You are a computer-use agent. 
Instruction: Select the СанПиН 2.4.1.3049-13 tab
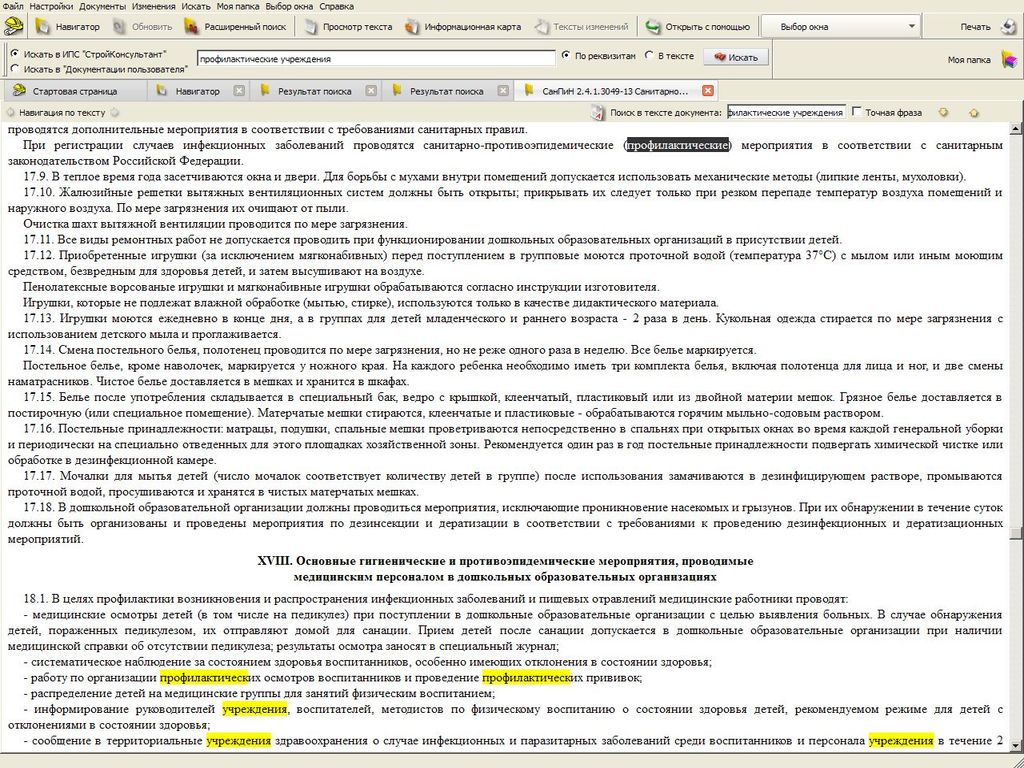615,91
